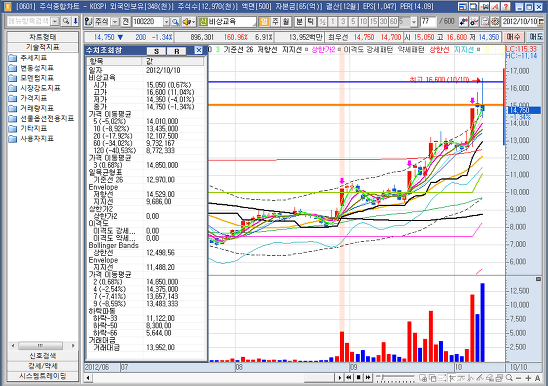Choose the 10 interval button

point(363,22)
